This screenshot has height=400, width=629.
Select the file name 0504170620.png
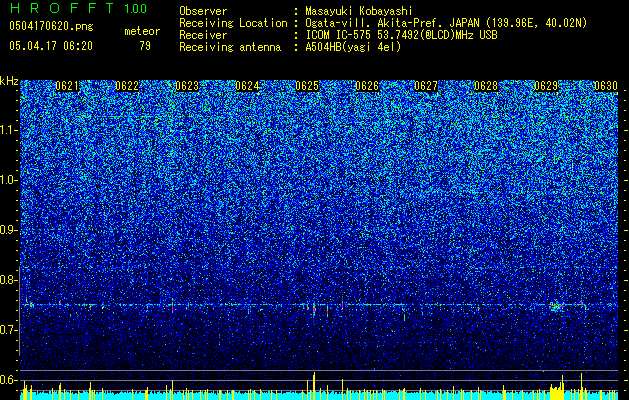[51, 26]
